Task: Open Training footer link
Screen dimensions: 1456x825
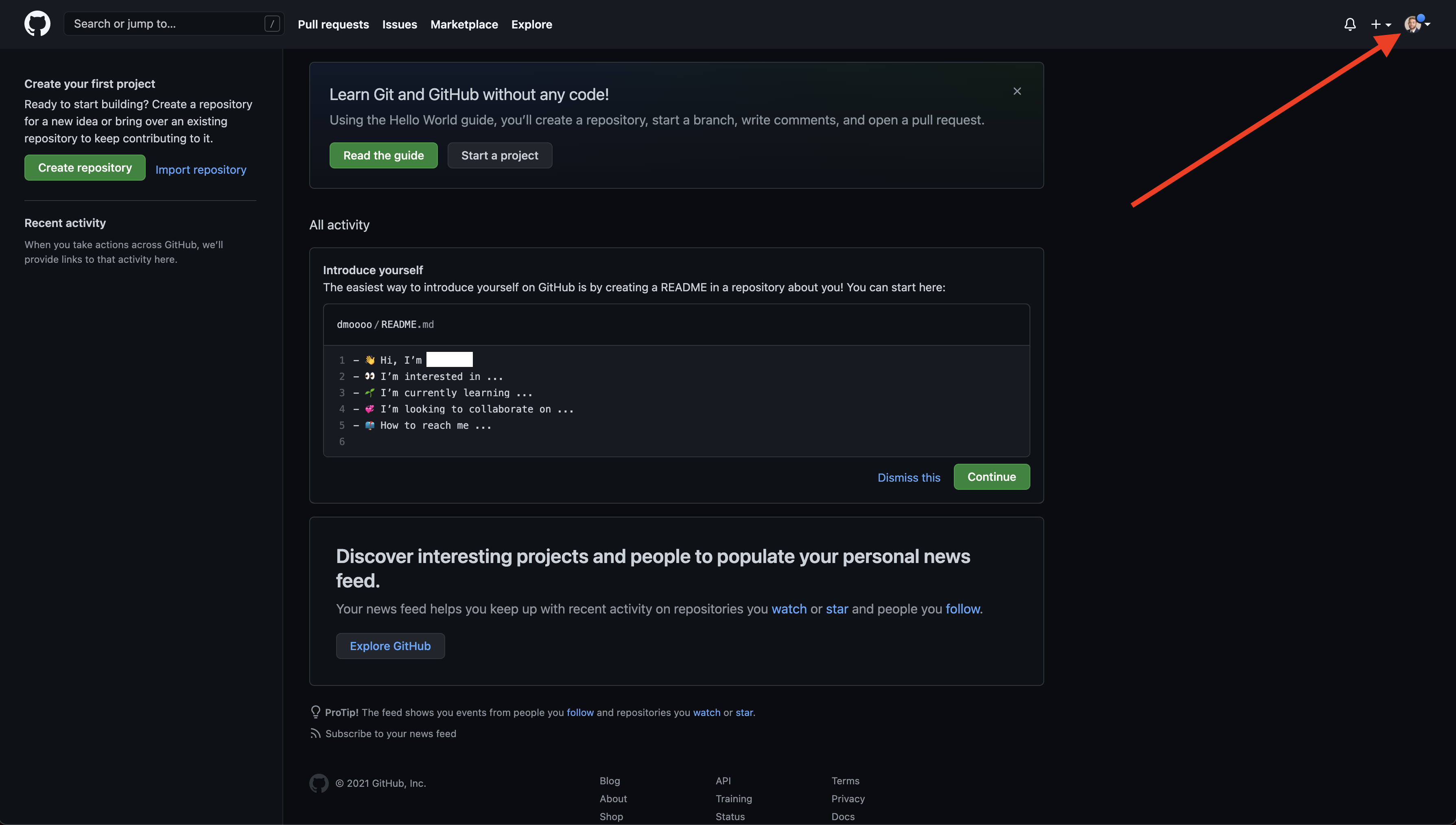Action: 734,799
